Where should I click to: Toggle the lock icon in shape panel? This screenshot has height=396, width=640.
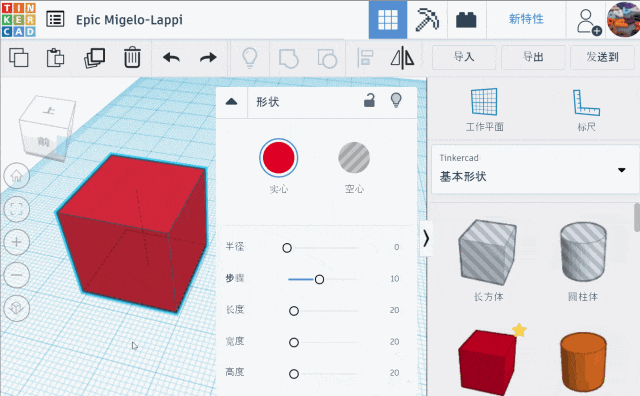point(369,100)
